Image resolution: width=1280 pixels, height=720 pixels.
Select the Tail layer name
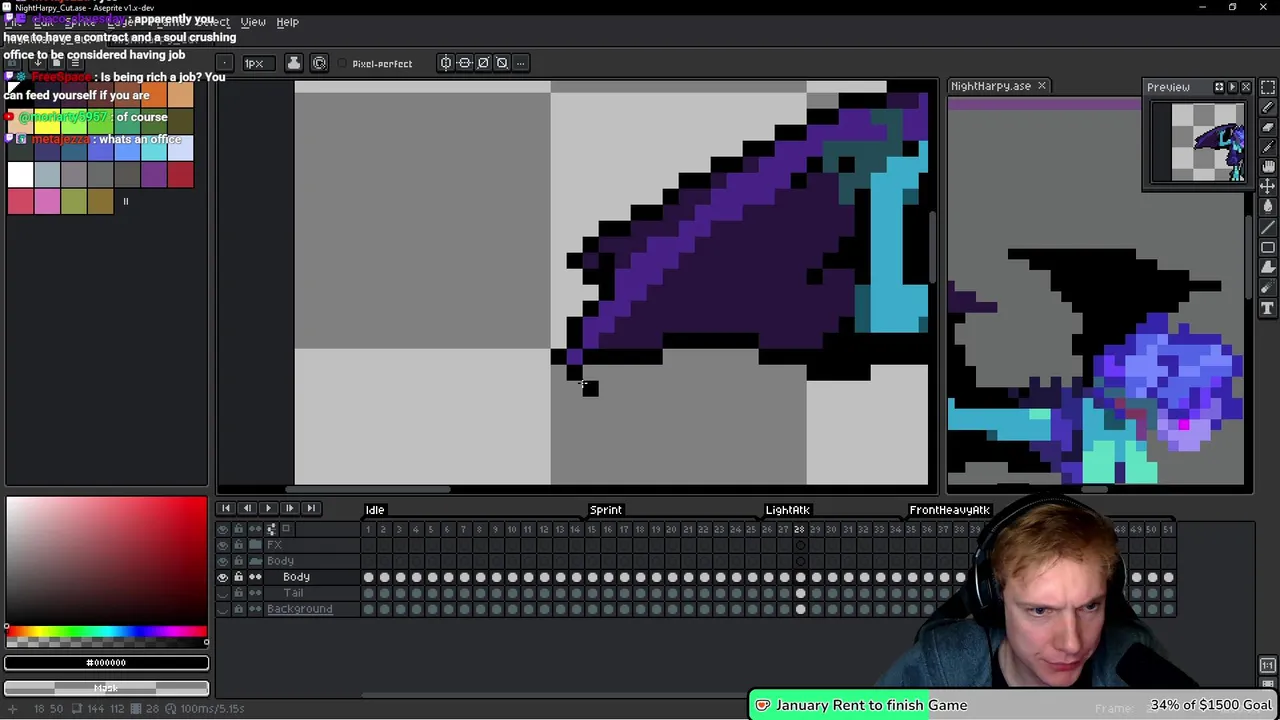(x=293, y=593)
